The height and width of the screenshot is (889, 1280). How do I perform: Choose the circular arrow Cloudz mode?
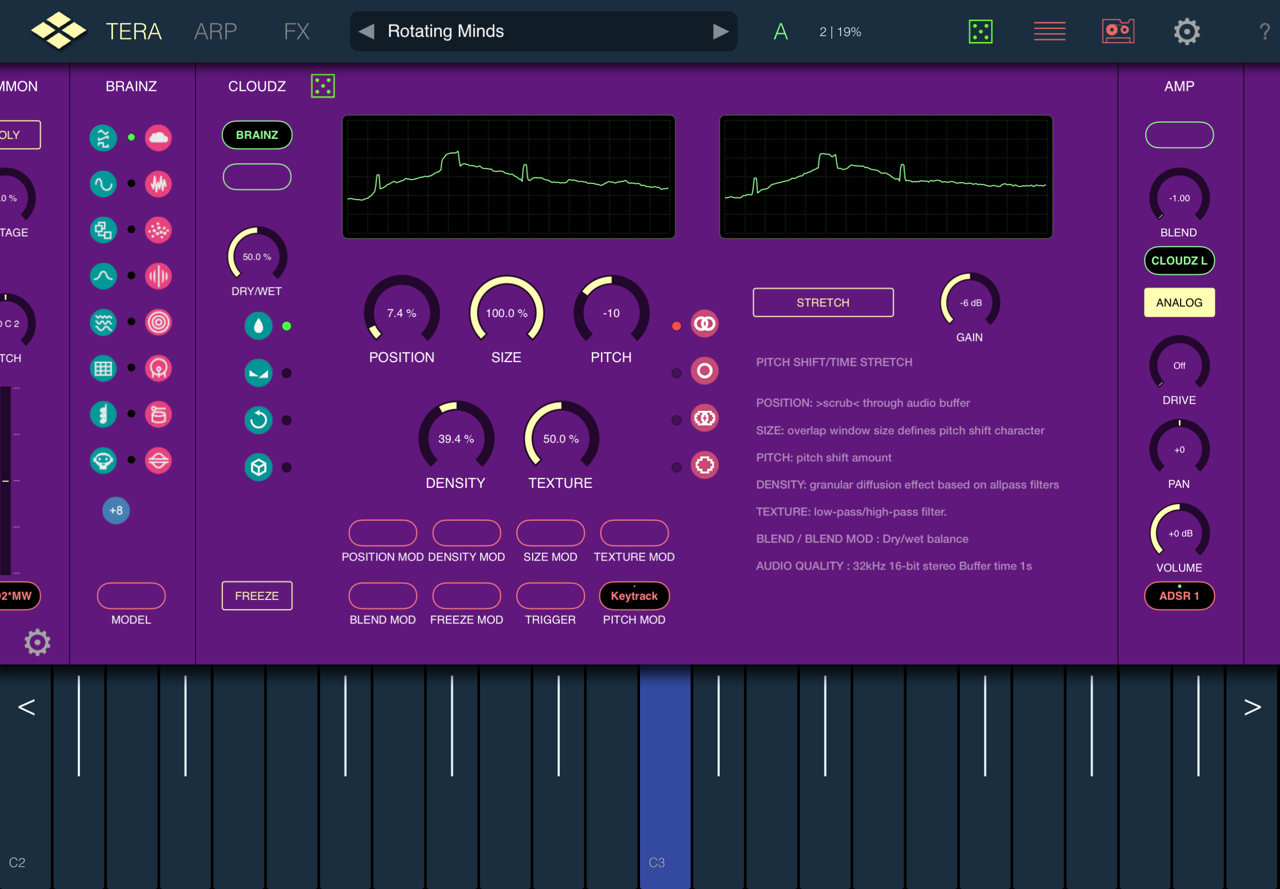(259, 420)
